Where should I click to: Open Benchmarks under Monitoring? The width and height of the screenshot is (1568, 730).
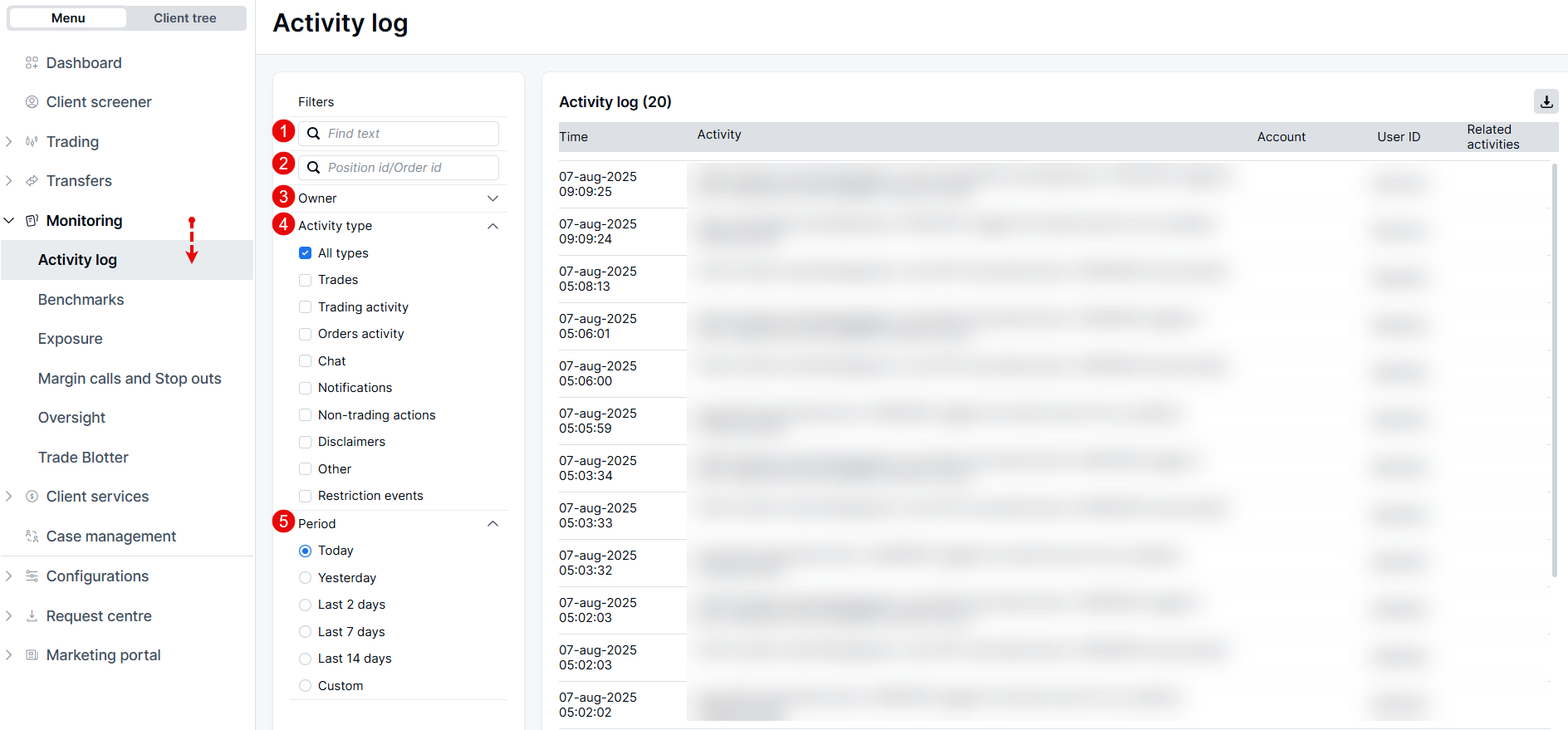click(x=81, y=300)
